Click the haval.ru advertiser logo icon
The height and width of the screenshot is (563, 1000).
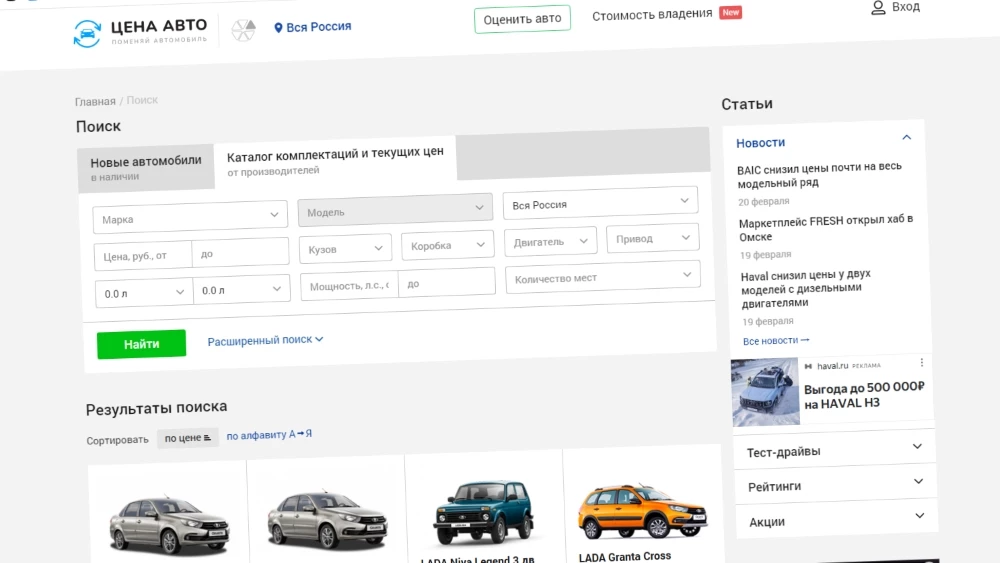[808, 366]
